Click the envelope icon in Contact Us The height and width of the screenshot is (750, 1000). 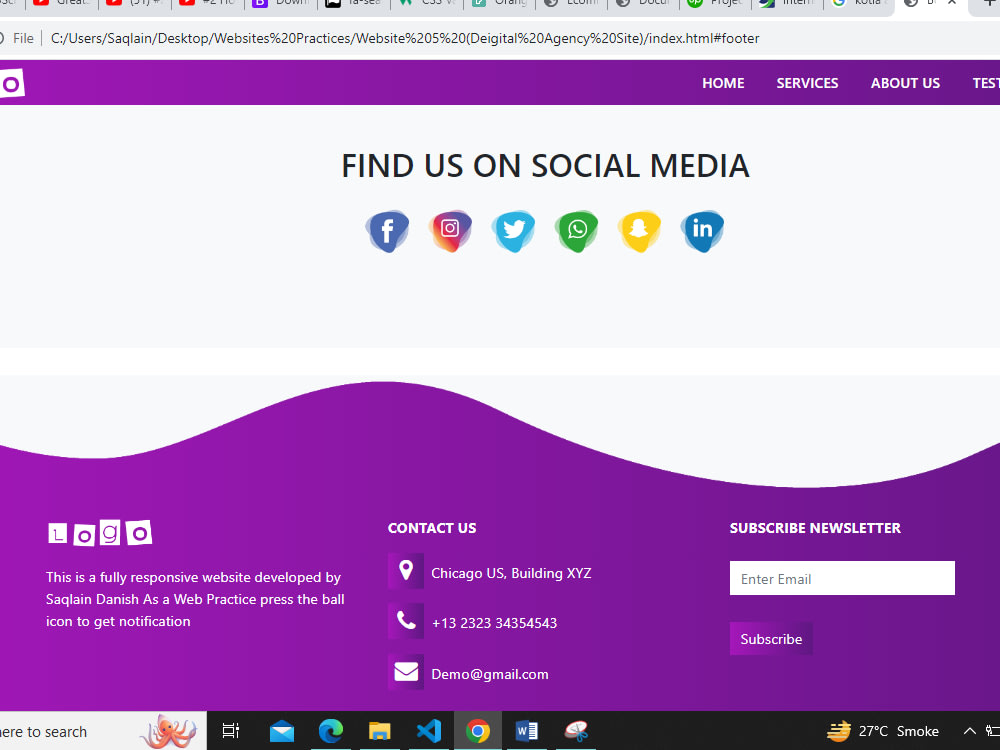coord(406,672)
